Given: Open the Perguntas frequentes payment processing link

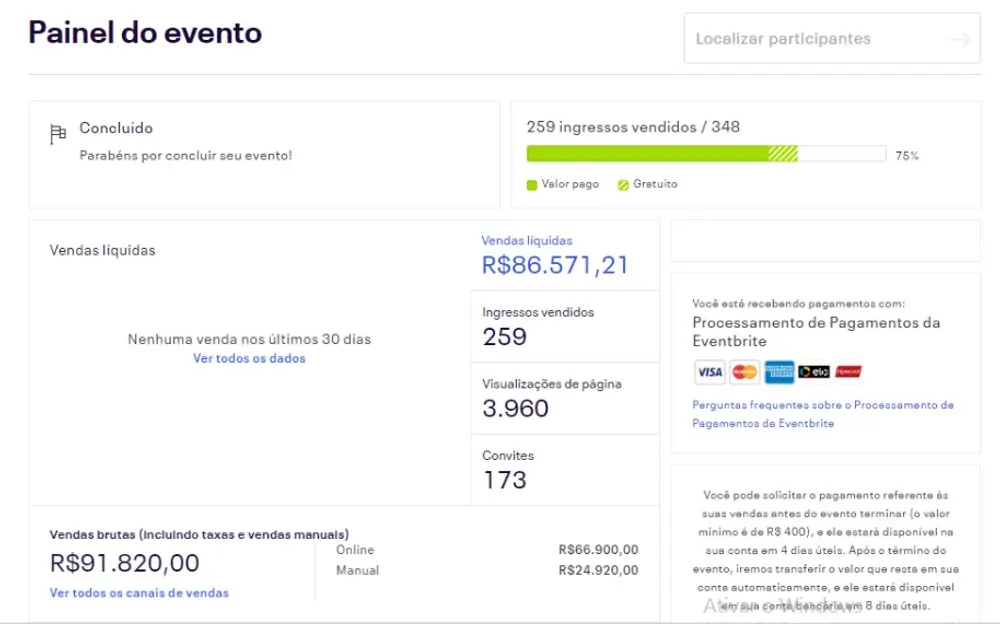Looking at the screenshot, I should (823, 414).
